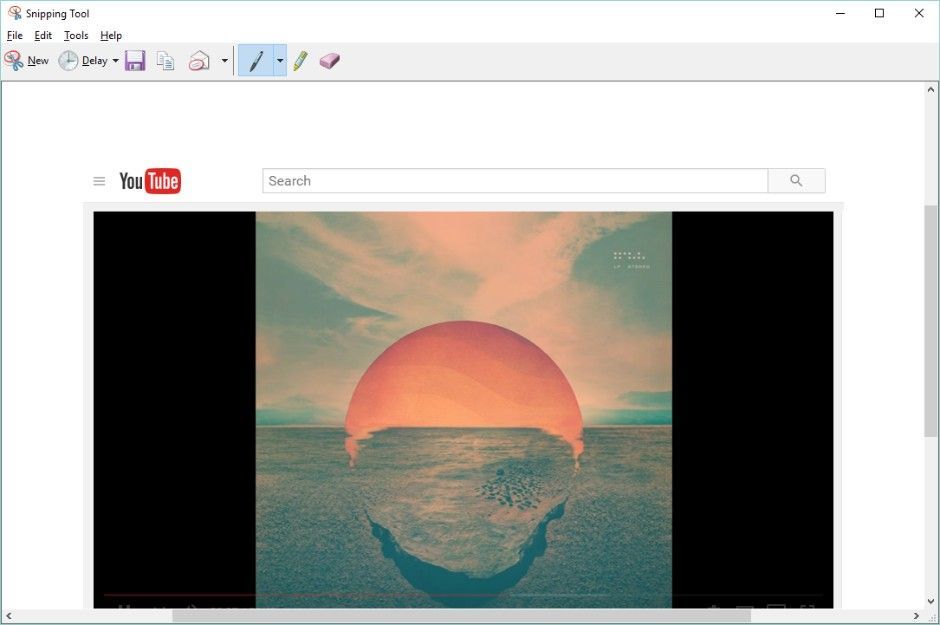Close the Snipping Tool window
Screen dimensions: 940x625
919,13
